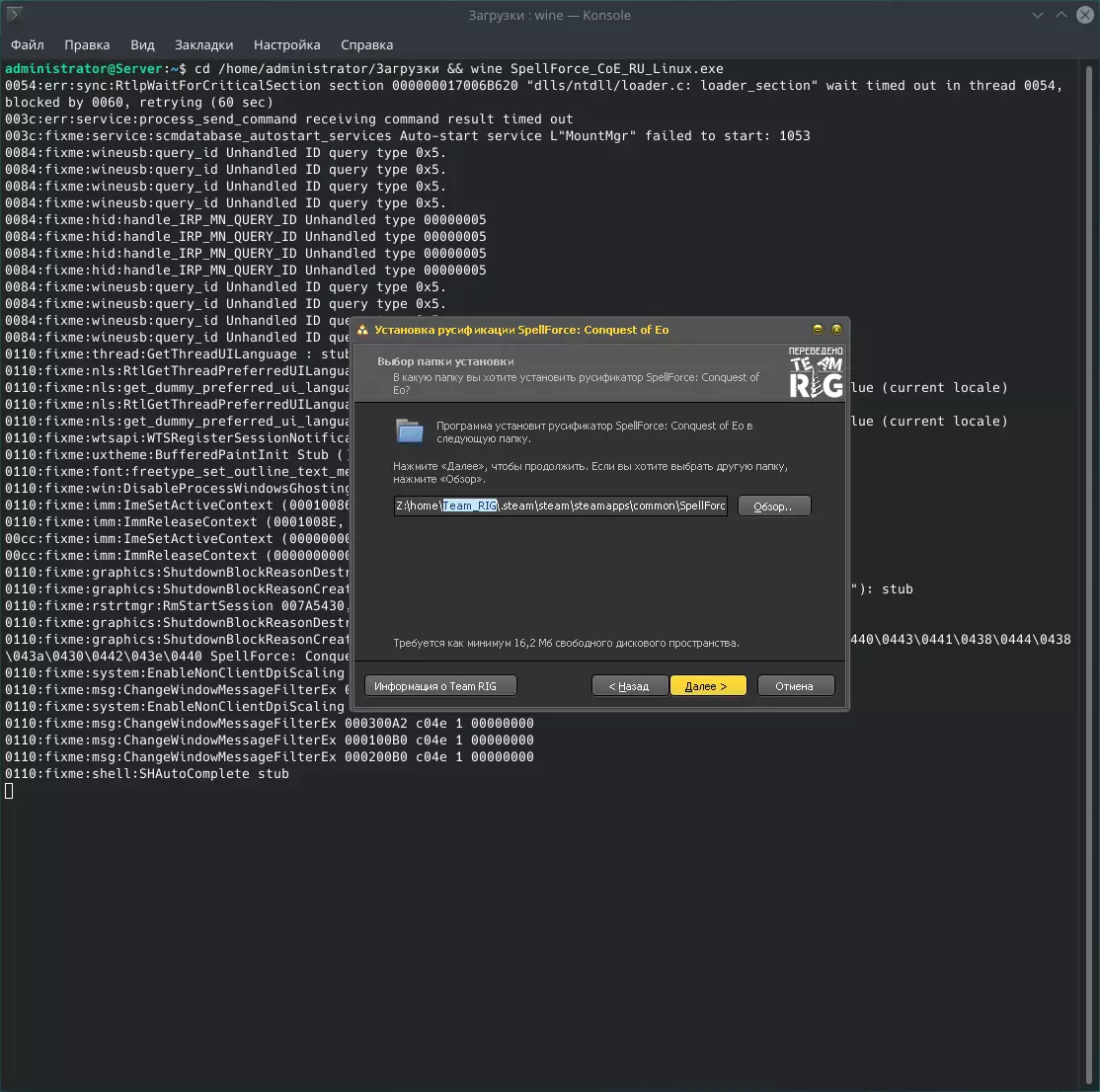1100x1092 pixels.
Task: Minimize the Konsole window
Action: pos(1038,15)
